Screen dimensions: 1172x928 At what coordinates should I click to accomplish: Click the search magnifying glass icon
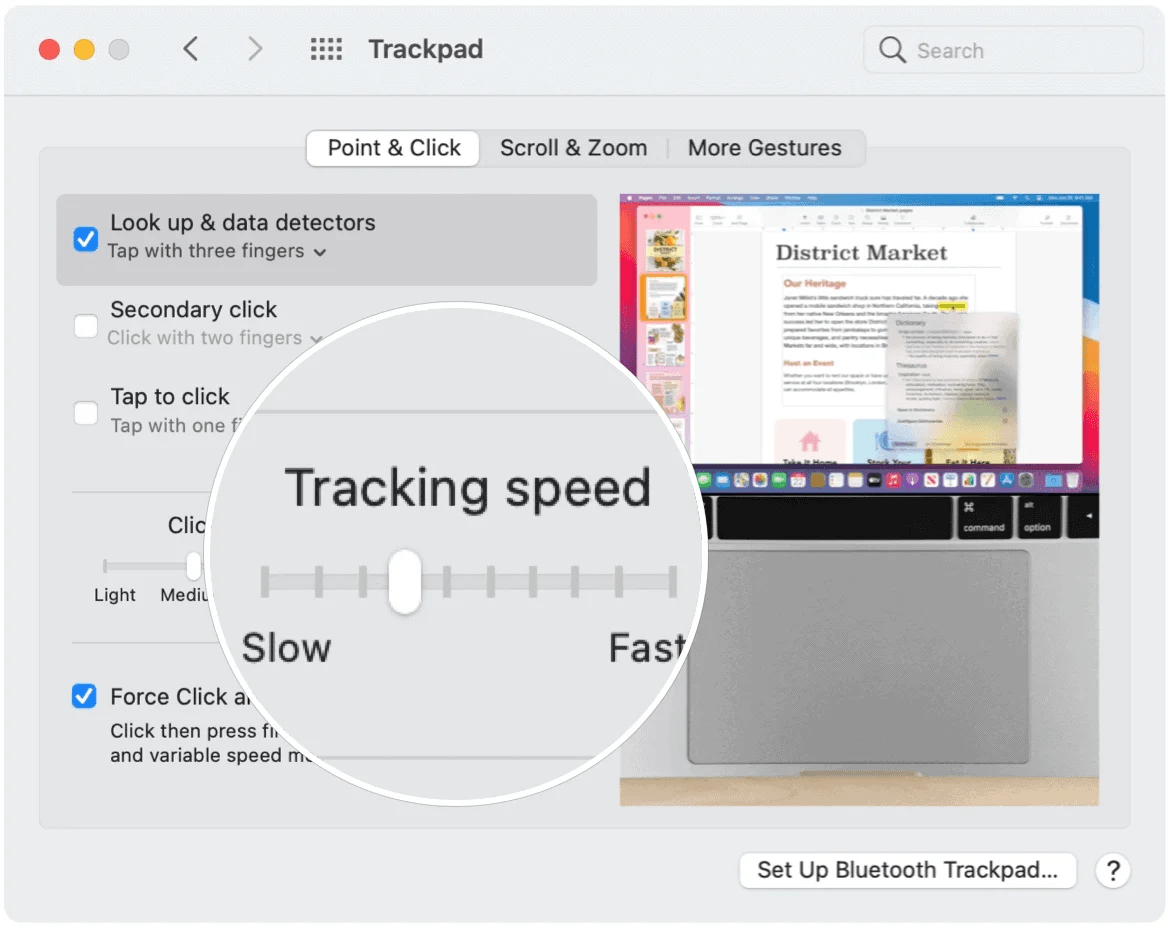pos(890,50)
